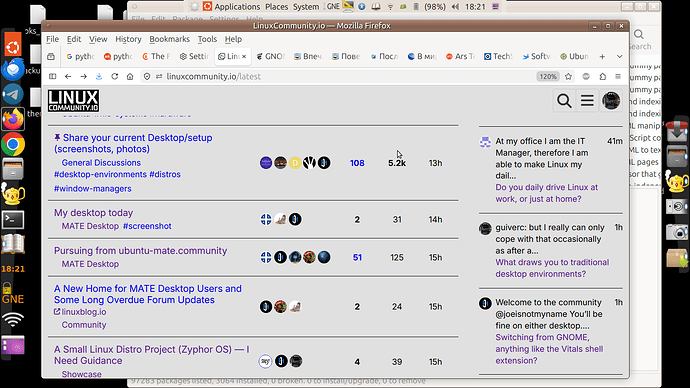List all tabs dropdown arrow
Screen dimensions: 690x388
(x=619, y=56)
